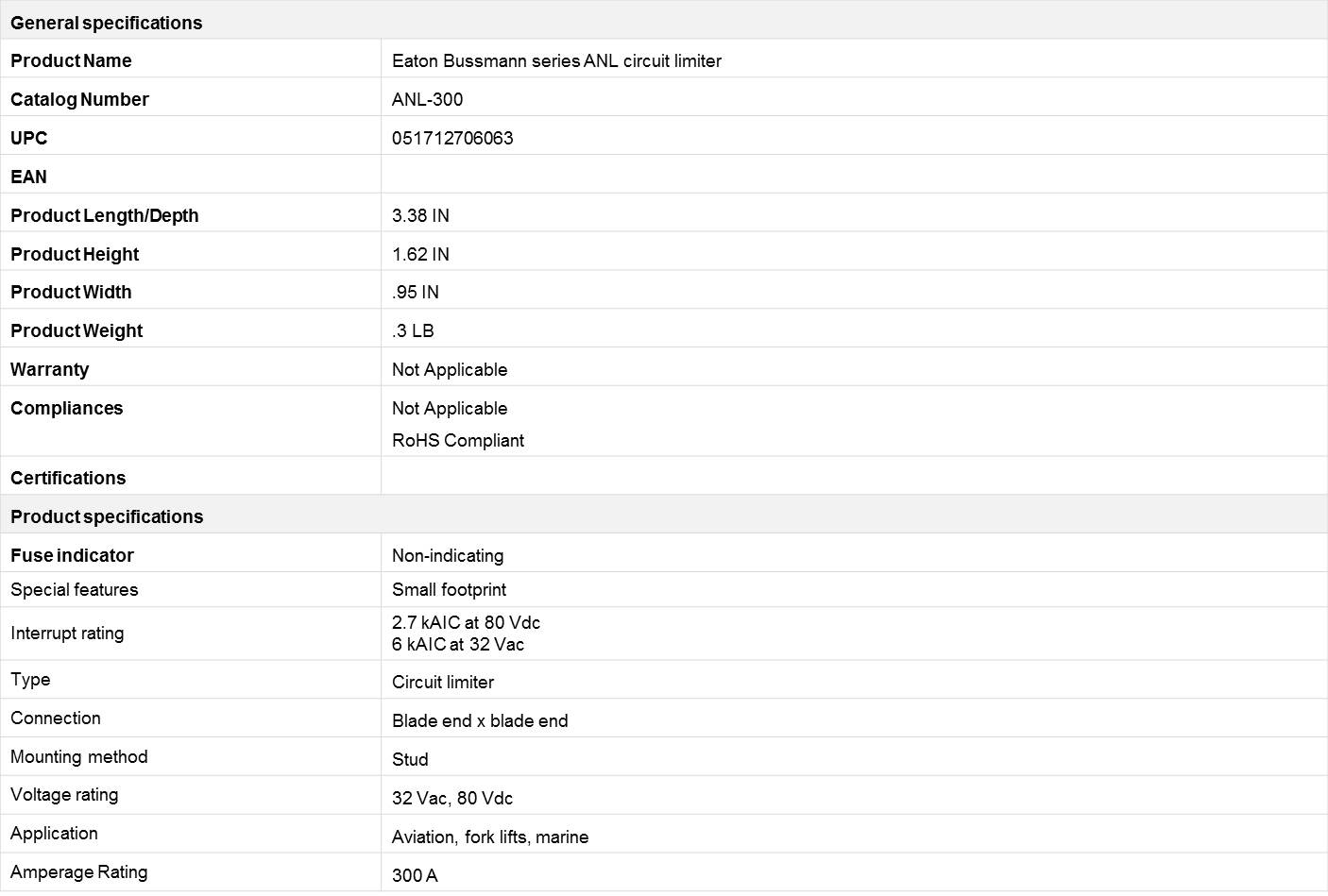Image resolution: width=1328 pixels, height=896 pixels.
Task: Select the '.95 IN' width value
Action: coord(416,292)
